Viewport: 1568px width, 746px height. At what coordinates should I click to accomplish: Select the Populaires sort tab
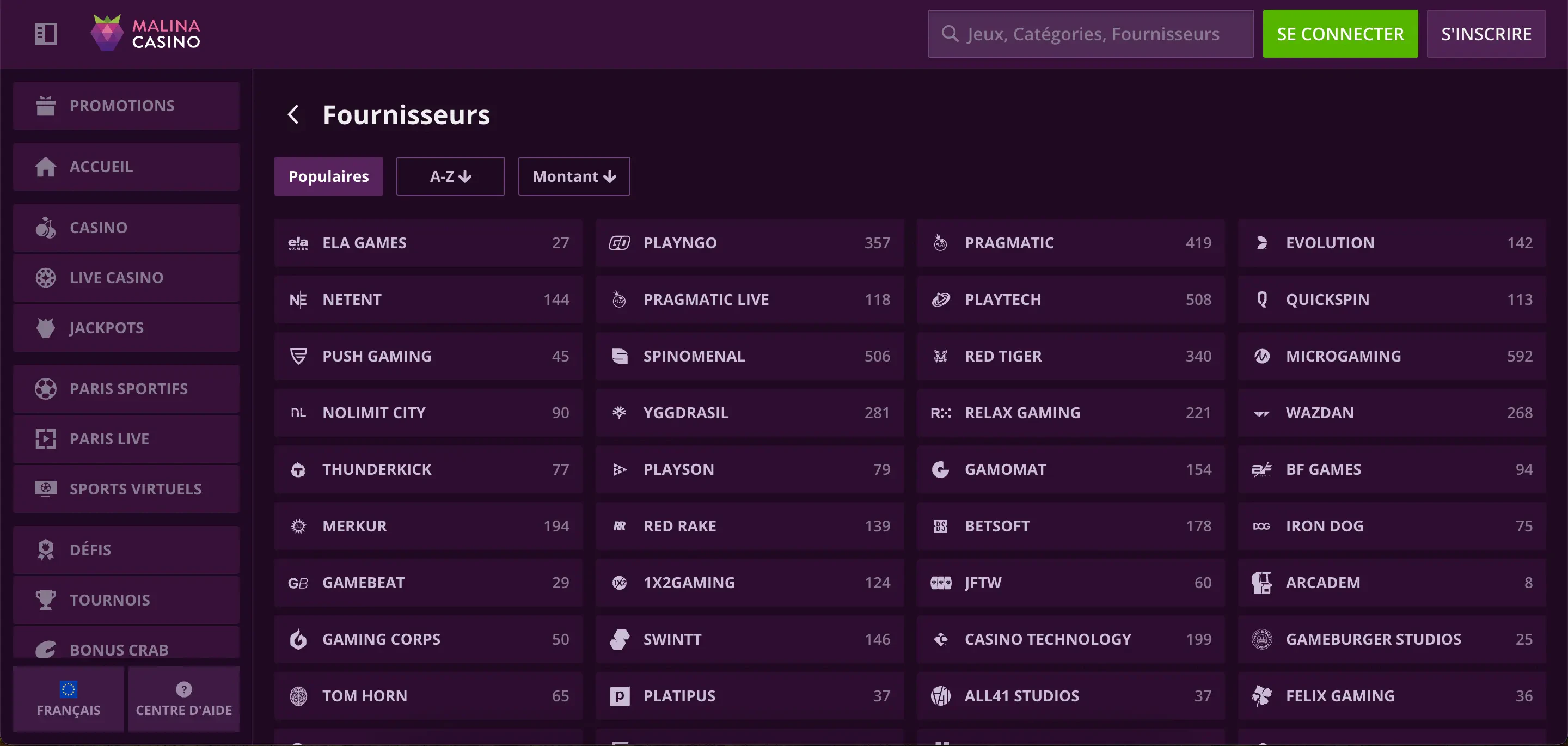click(329, 176)
